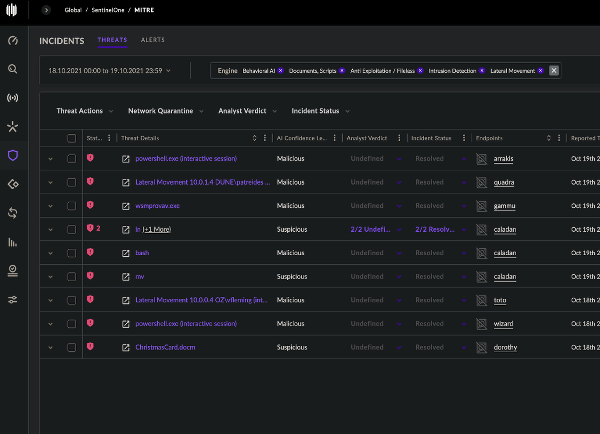Open endpoint link quadra
Viewport: 600px width, 434px height.
pyautogui.click(x=504, y=183)
